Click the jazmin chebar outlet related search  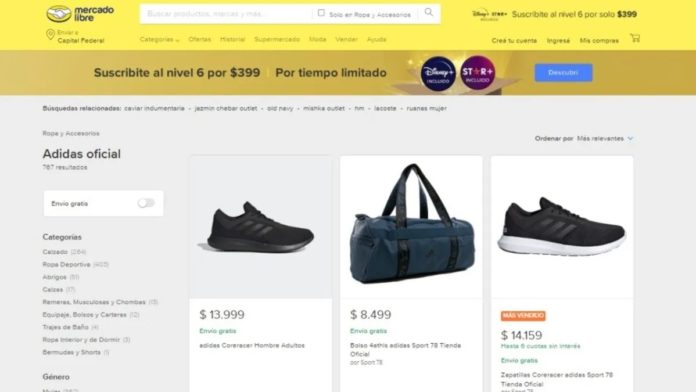225,108
